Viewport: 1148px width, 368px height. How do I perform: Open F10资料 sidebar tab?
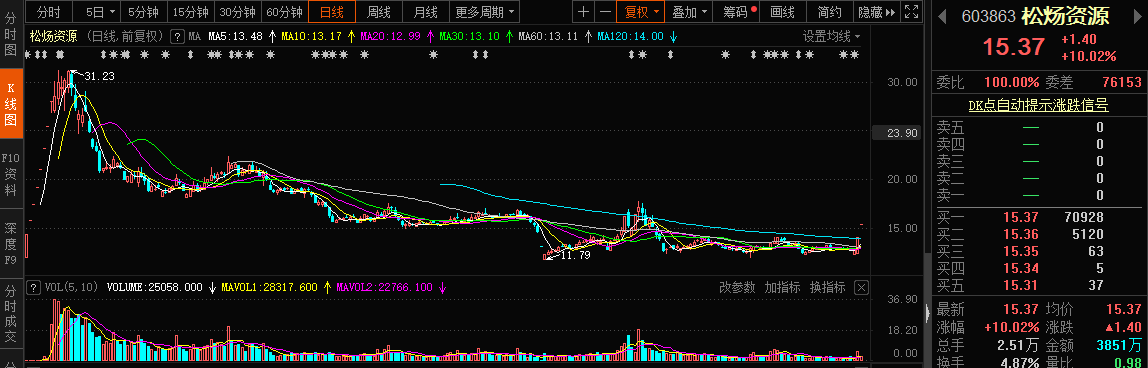click(x=11, y=175)
